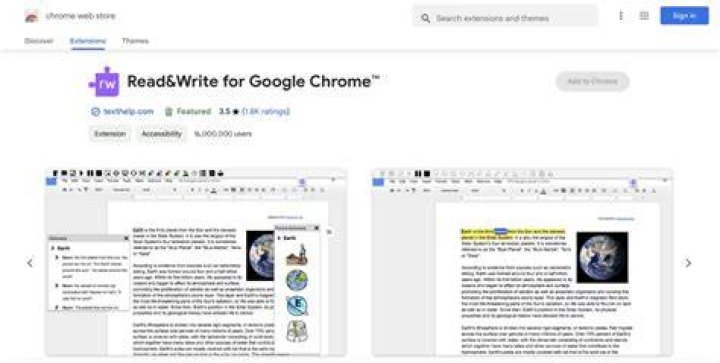720x363 pixels.
Task: Click the Sign in button
Action: [684, 16]
